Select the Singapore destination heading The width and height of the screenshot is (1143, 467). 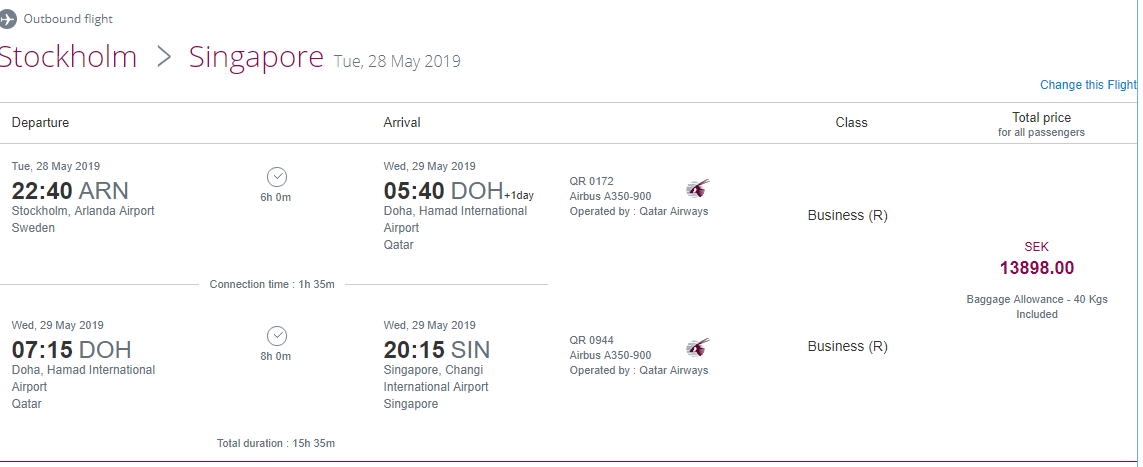click(x=256, y=57)
